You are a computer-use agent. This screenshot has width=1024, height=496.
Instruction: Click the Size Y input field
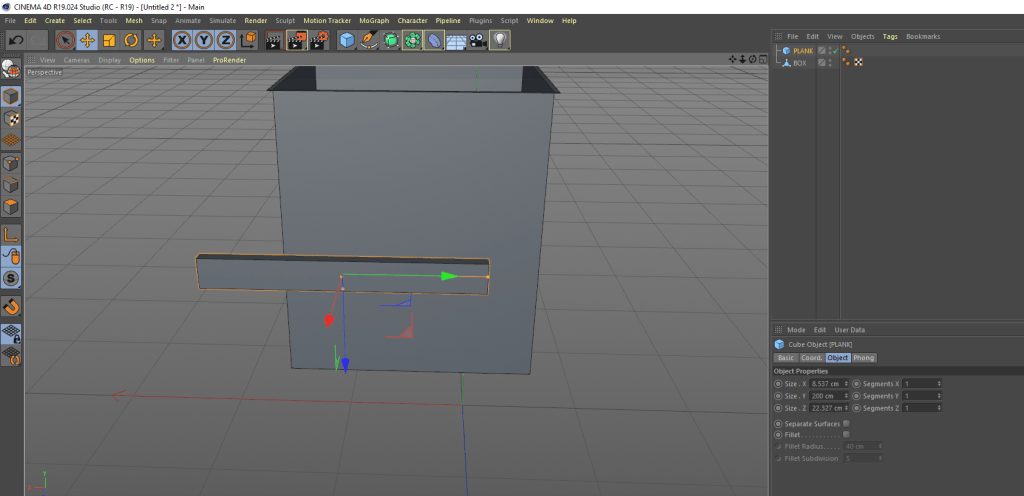[824, 395]
